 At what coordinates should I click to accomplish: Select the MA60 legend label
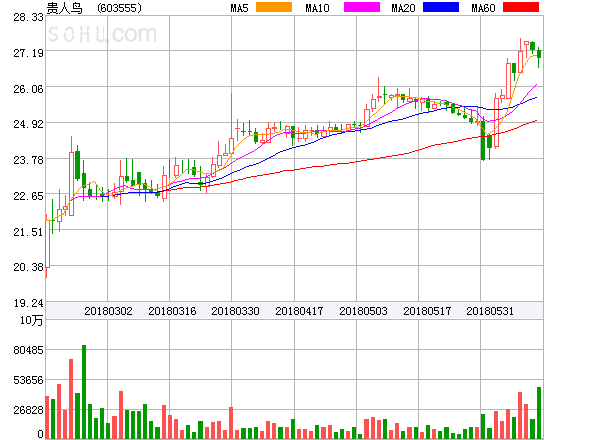click(483, 8)
